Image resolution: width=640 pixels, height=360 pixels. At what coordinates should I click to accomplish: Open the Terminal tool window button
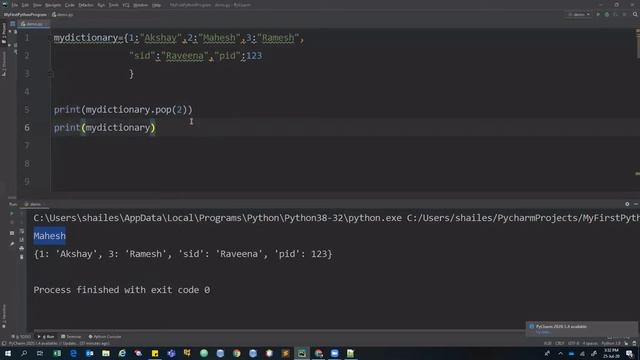coord(71,337)
